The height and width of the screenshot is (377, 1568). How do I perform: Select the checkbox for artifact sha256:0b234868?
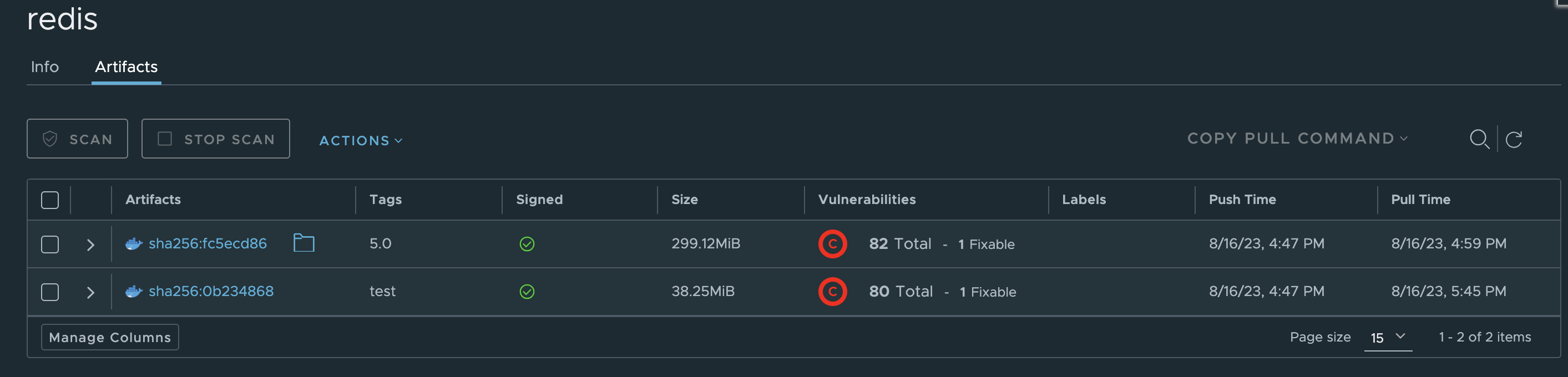point(49,292)
